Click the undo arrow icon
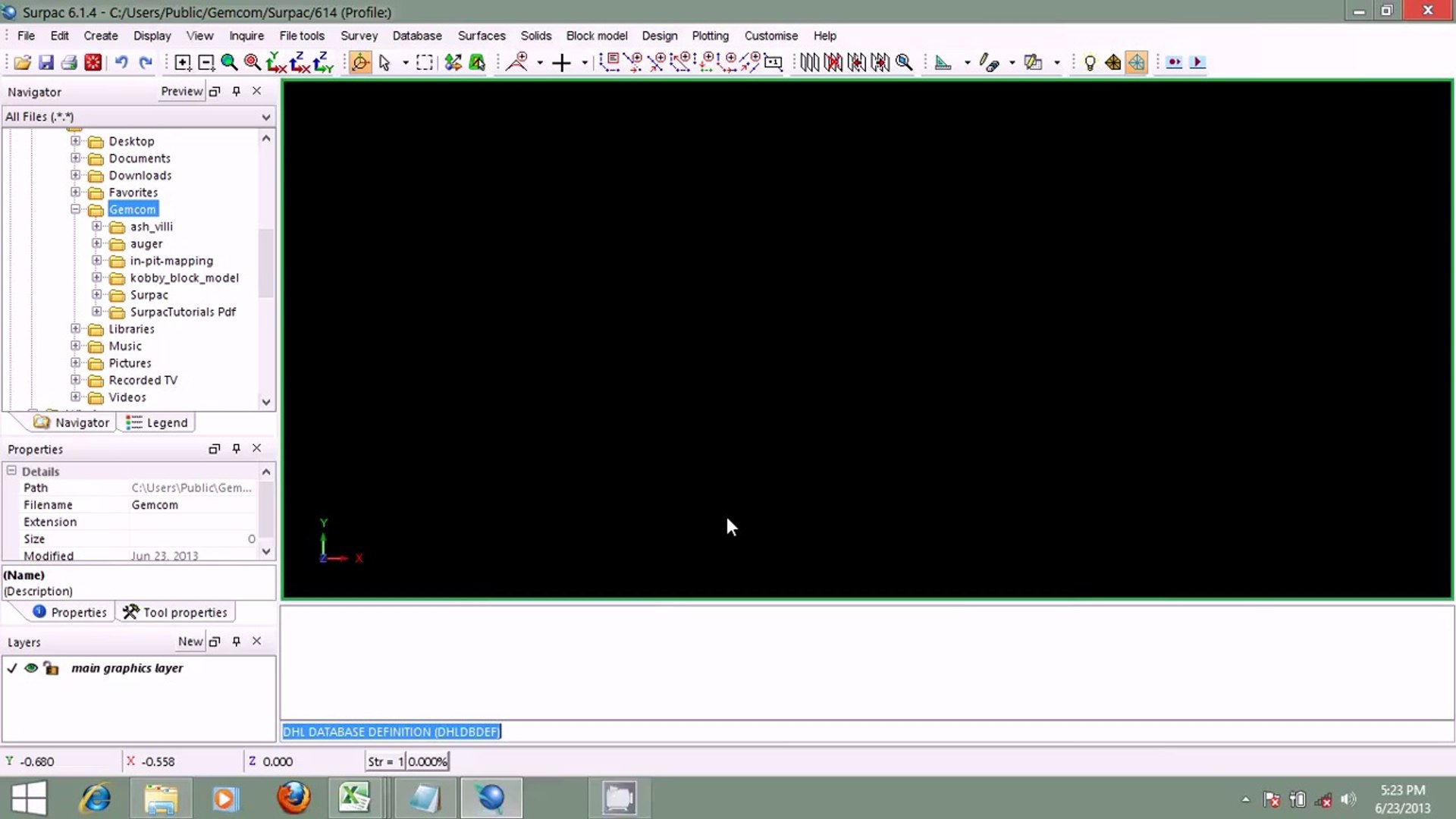 click(121, 63)
